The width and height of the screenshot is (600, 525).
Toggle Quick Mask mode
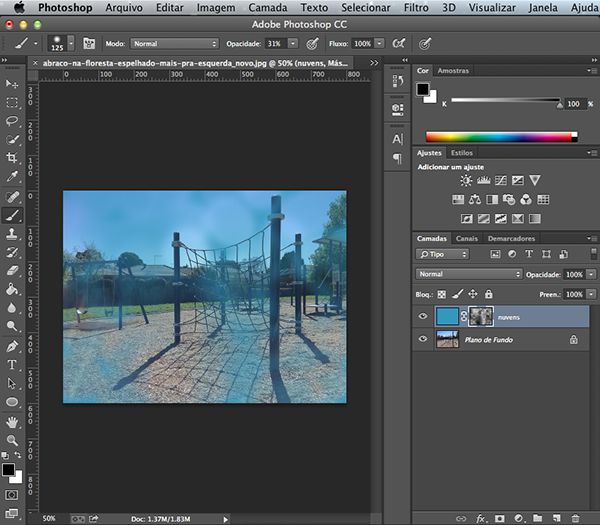point(11,495)
